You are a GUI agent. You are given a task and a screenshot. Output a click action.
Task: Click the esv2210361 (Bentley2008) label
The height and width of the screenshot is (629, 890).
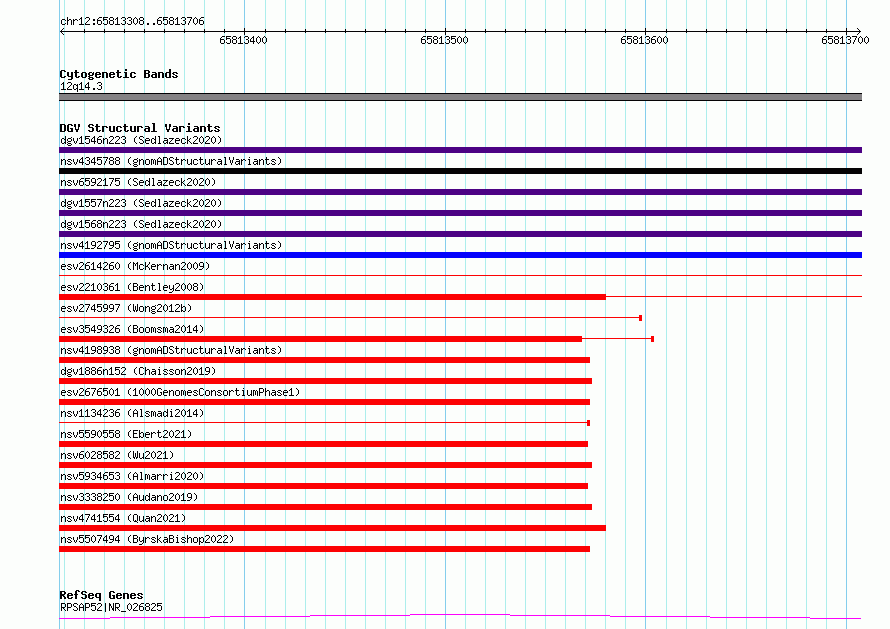point(132,287)
